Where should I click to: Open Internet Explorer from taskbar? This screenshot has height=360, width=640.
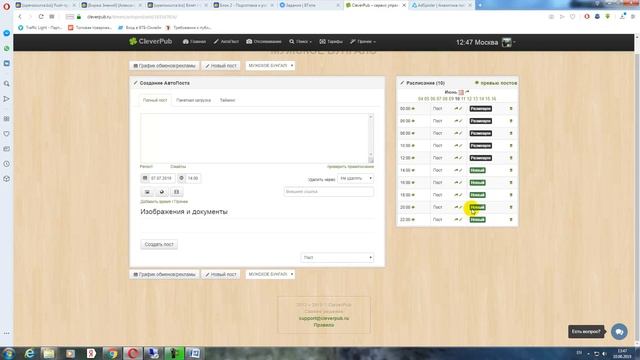point(29,353)
